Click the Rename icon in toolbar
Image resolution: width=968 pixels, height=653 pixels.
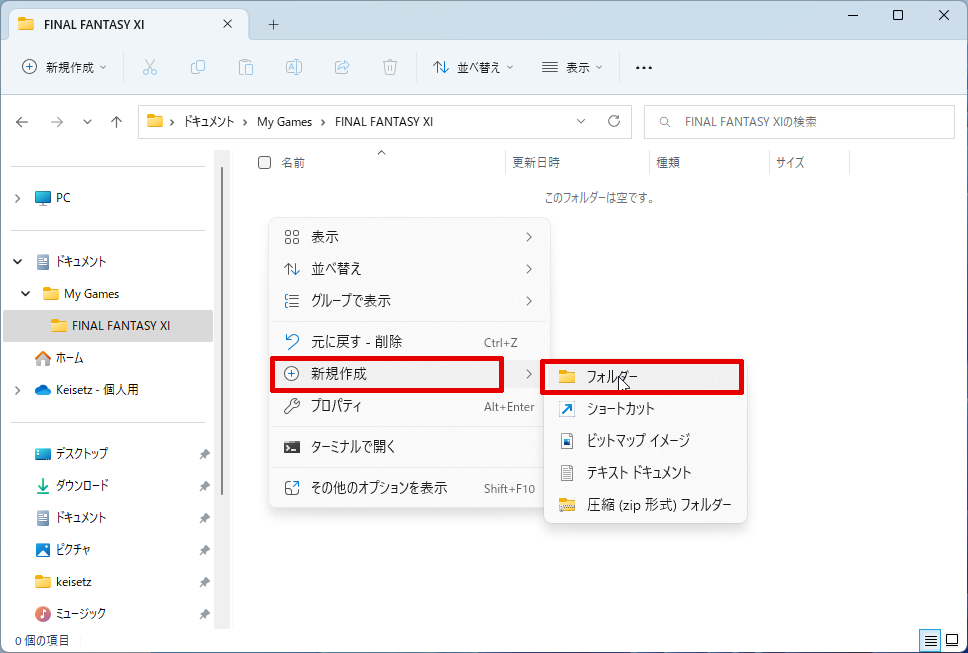[x=294, y=67]
